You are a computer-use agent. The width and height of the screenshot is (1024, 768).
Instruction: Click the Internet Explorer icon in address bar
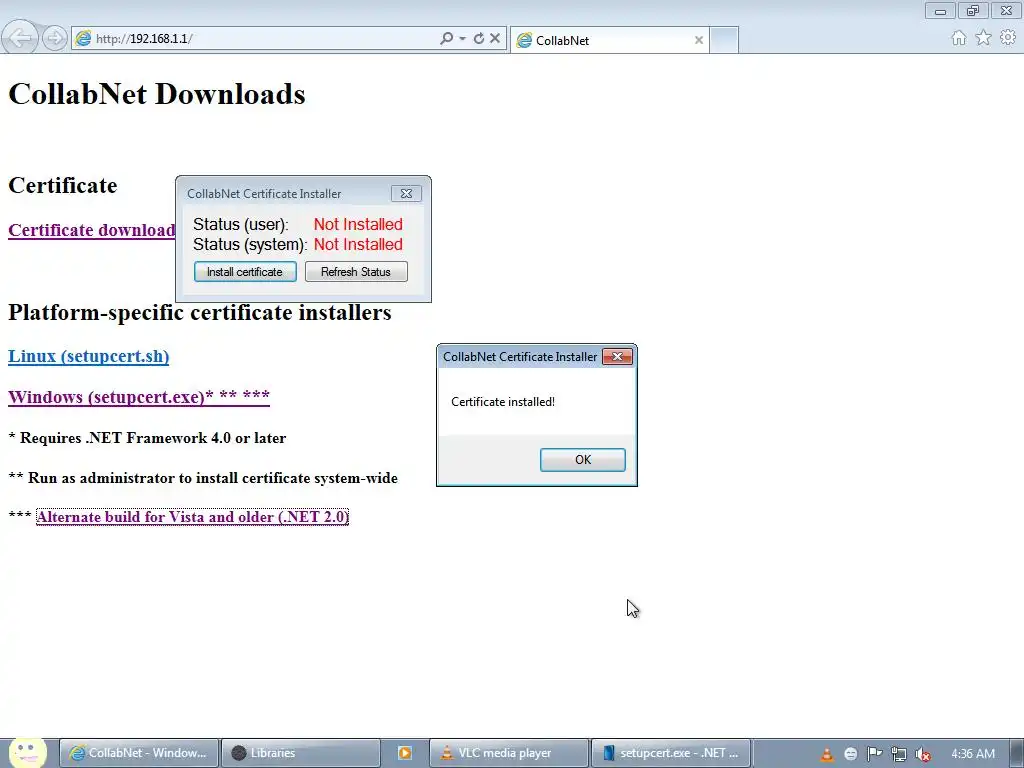pos(83,39)
